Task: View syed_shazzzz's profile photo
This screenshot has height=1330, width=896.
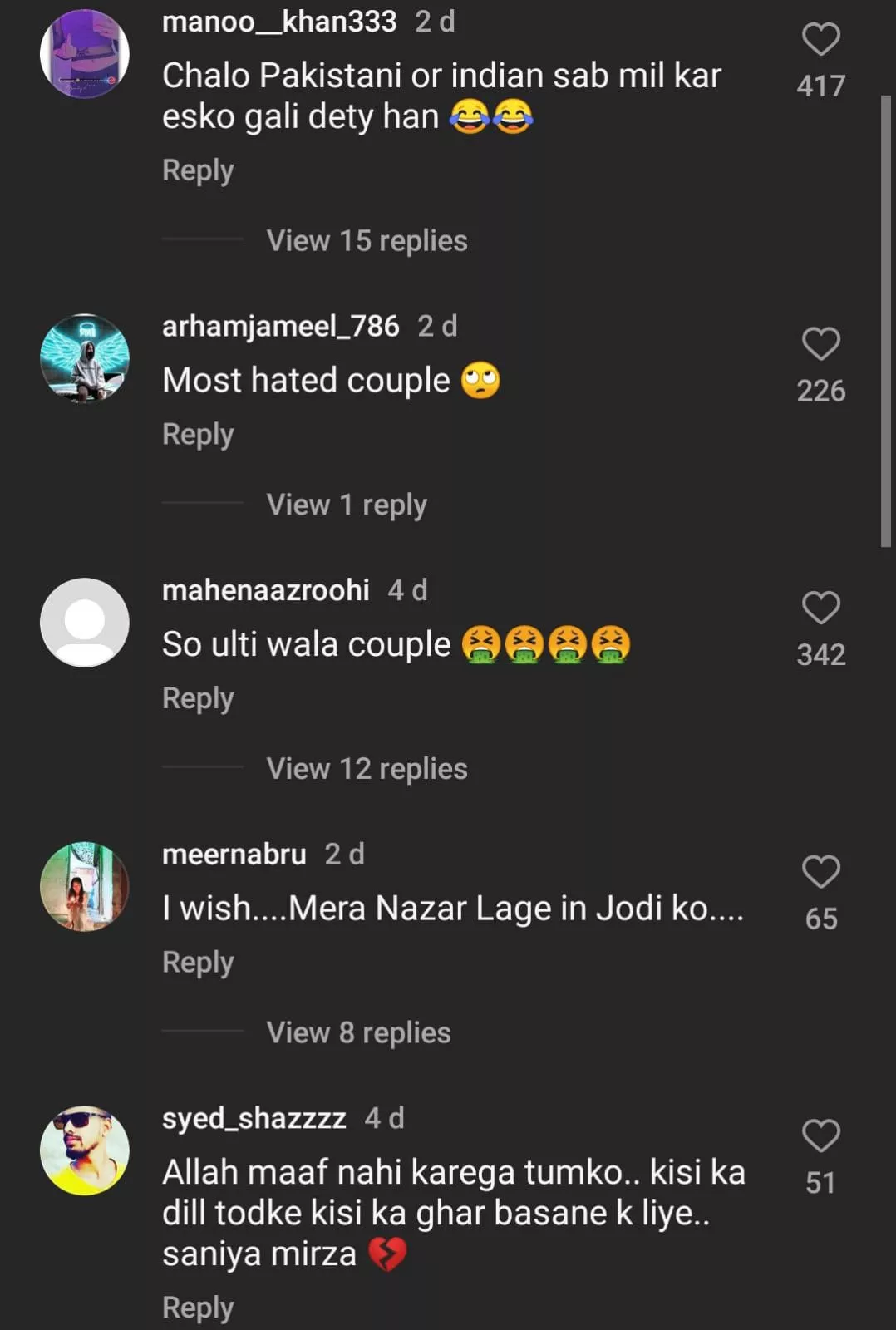Action: point(85,1150)
